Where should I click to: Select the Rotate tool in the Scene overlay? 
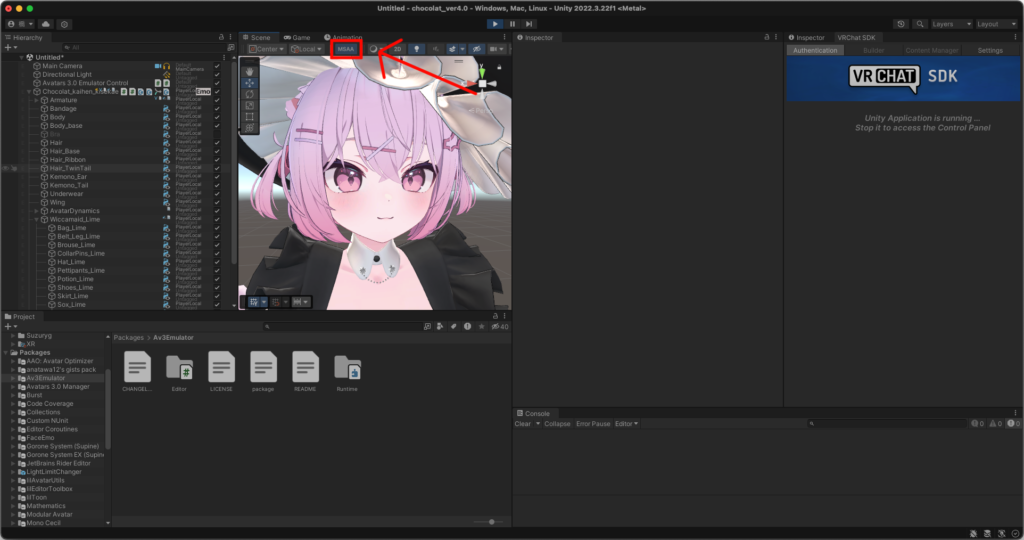click(x=249, y=94)
